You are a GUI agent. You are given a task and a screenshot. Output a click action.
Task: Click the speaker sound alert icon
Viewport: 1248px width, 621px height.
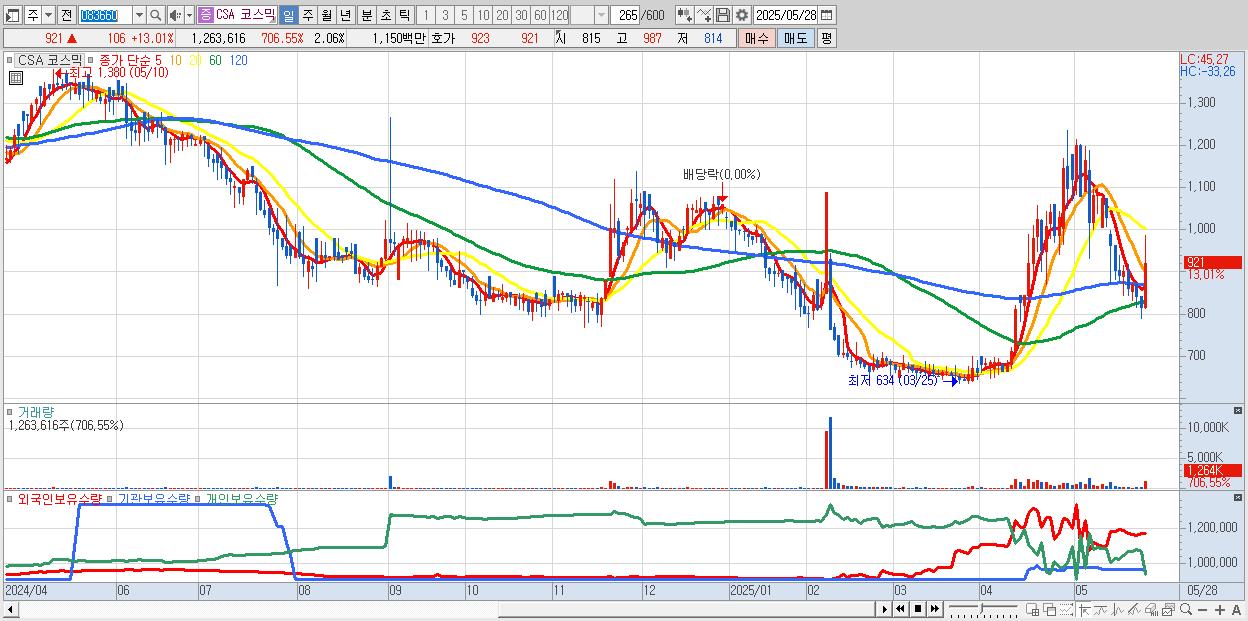click(174, 15)
